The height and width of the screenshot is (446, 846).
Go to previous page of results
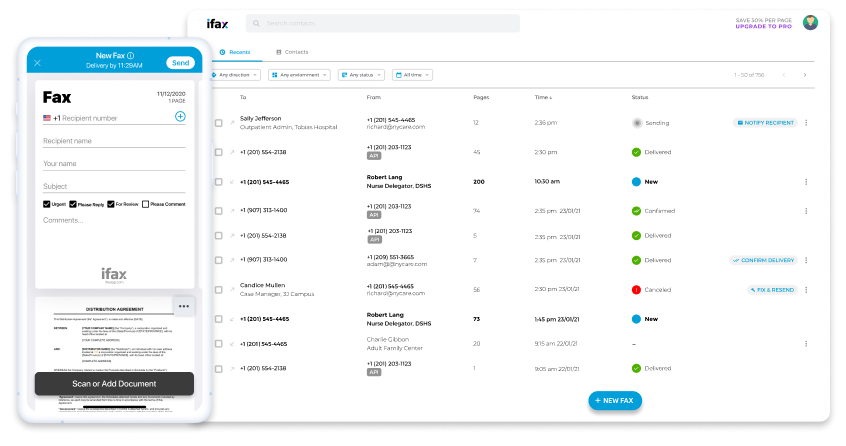[784, 75]
